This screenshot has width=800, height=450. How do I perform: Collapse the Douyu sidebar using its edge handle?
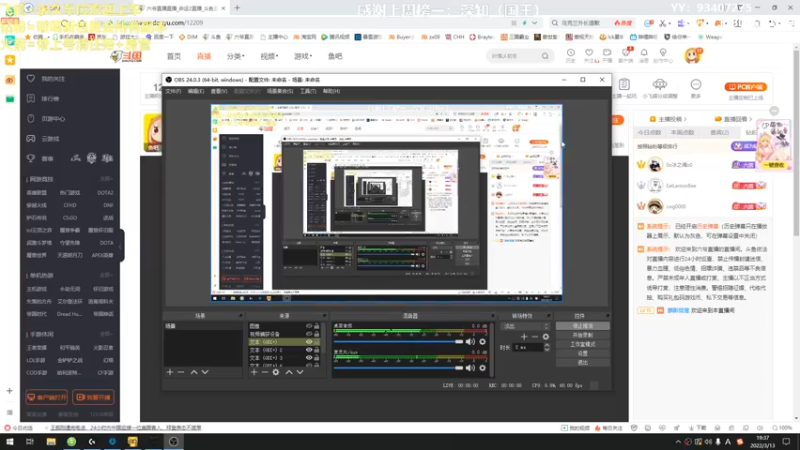click(121, 246)
